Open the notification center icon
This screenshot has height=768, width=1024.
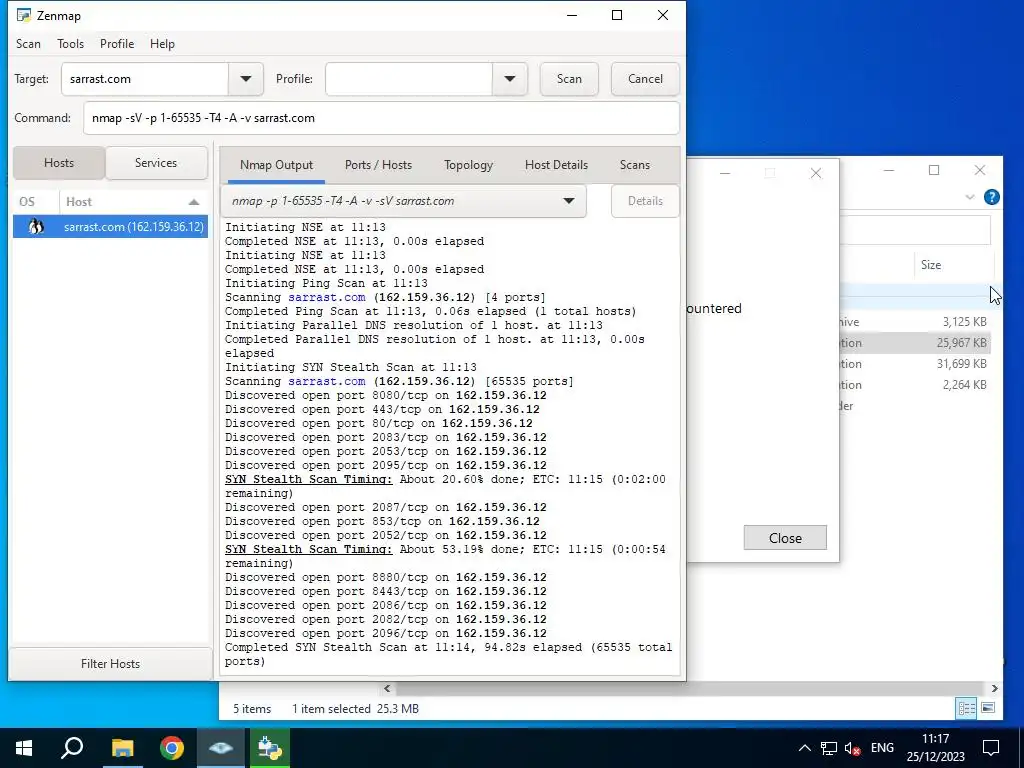[x=991, y=748]
